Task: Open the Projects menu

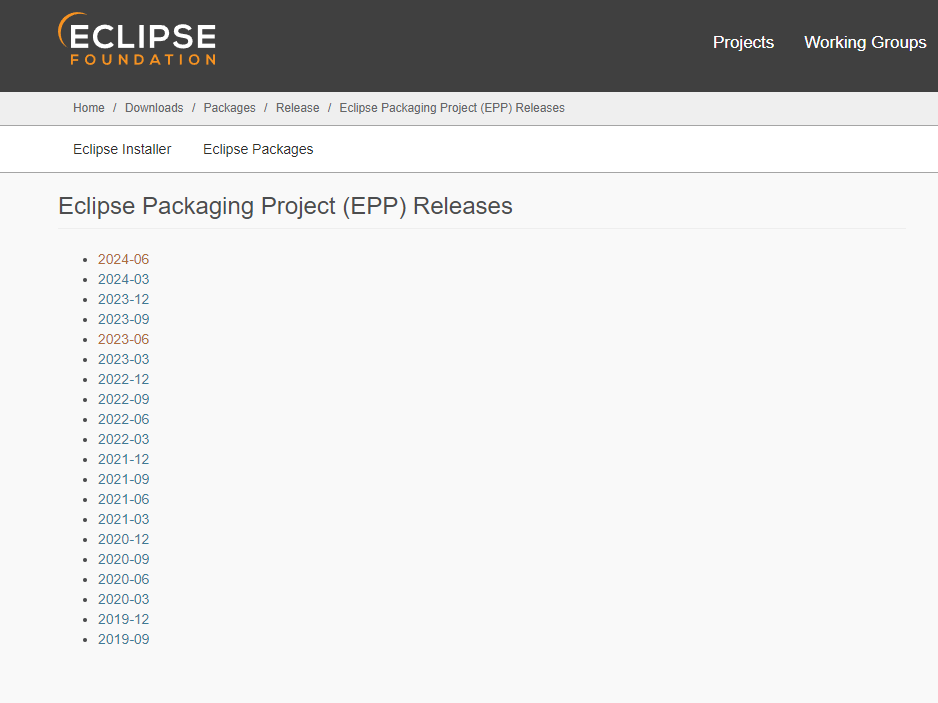Action: [x=743, y=42]
